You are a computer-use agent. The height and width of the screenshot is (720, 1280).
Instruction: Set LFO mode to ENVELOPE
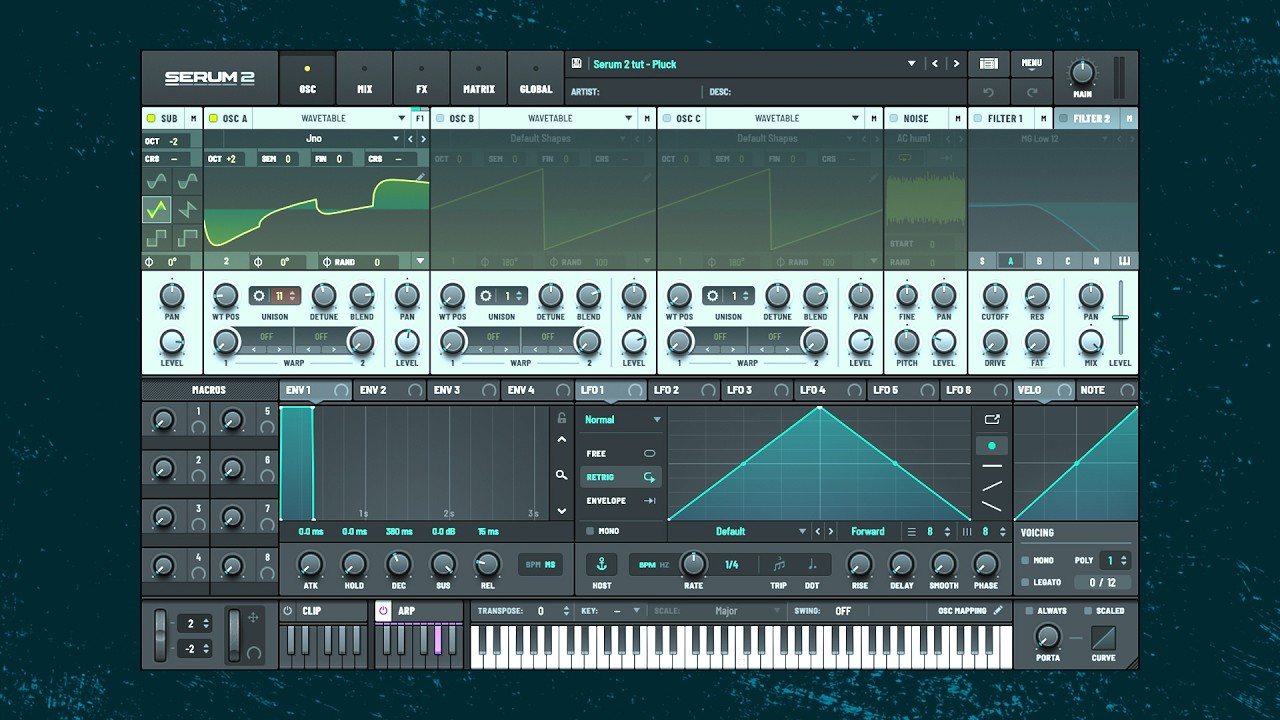click(621, 501)
